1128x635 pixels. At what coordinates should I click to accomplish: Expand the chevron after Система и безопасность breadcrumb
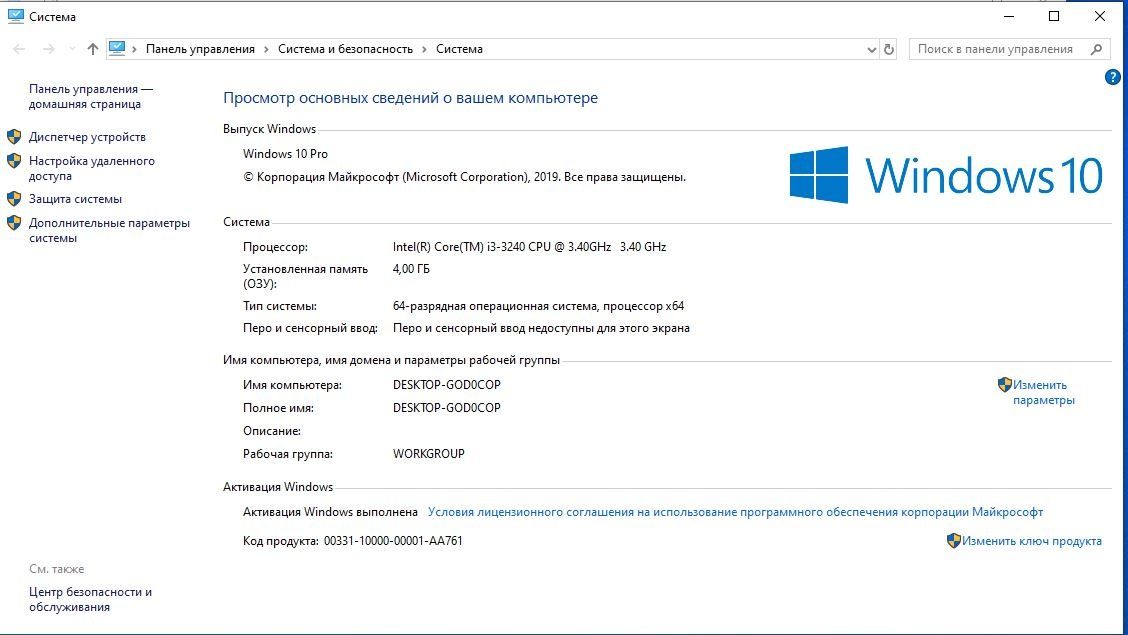424,49
